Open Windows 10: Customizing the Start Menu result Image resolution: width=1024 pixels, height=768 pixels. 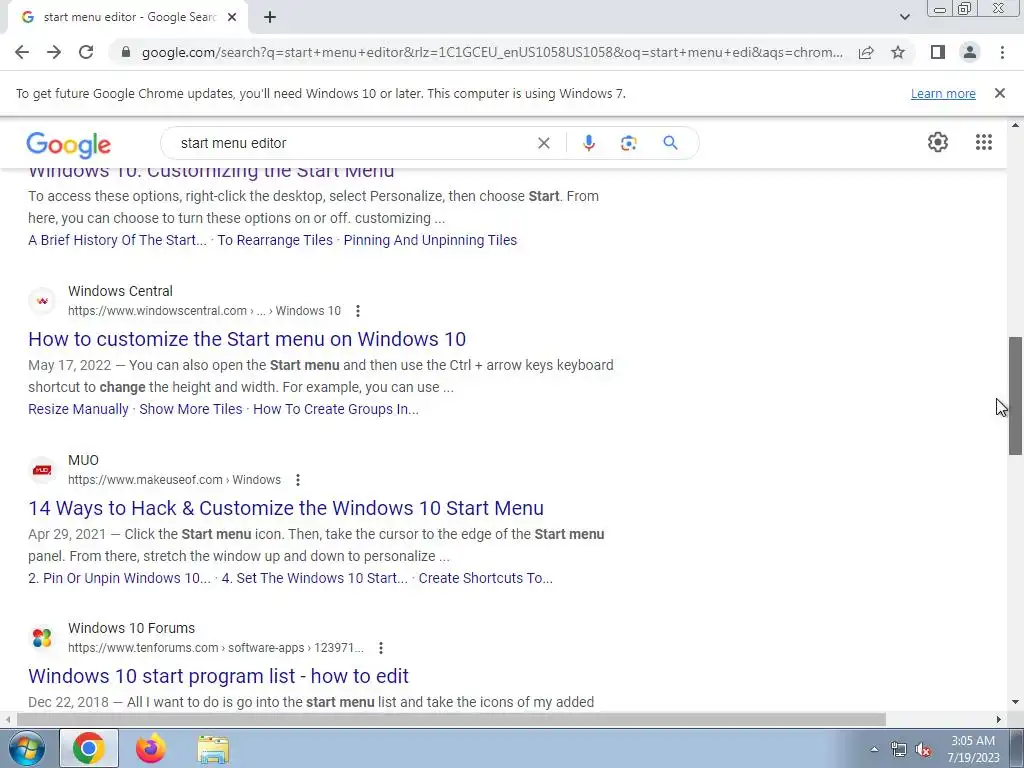(x=211, y=172)
